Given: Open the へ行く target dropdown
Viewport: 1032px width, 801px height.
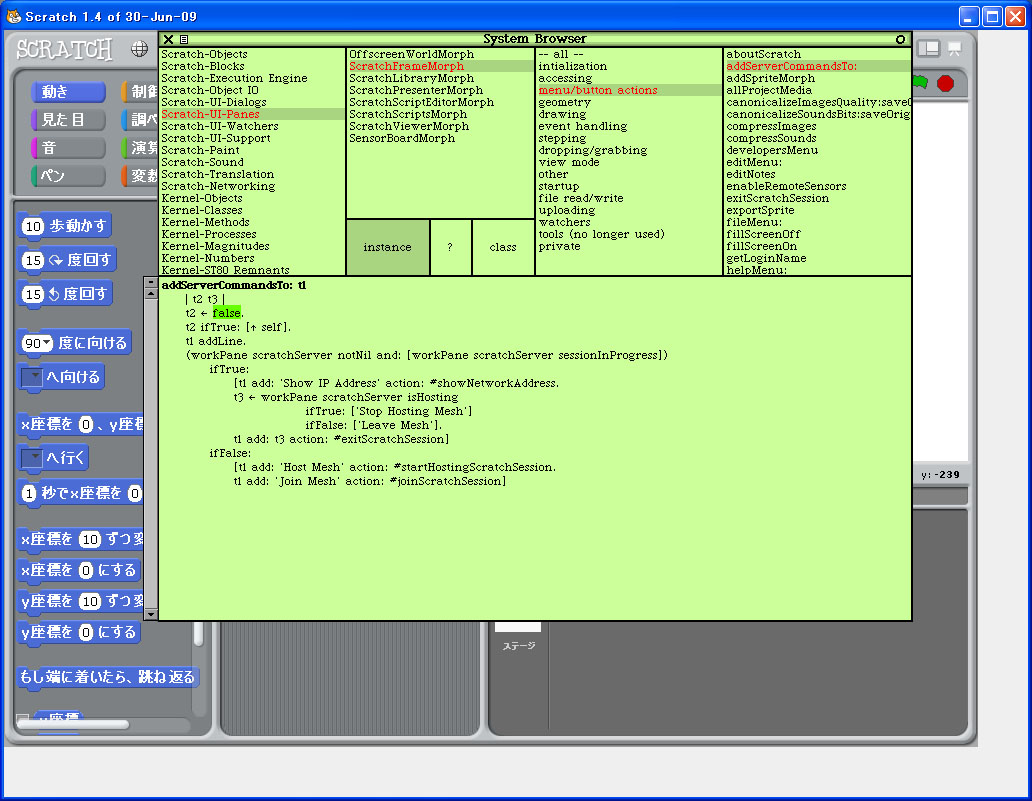Looking at the screenshot, I should coord(32,457).
